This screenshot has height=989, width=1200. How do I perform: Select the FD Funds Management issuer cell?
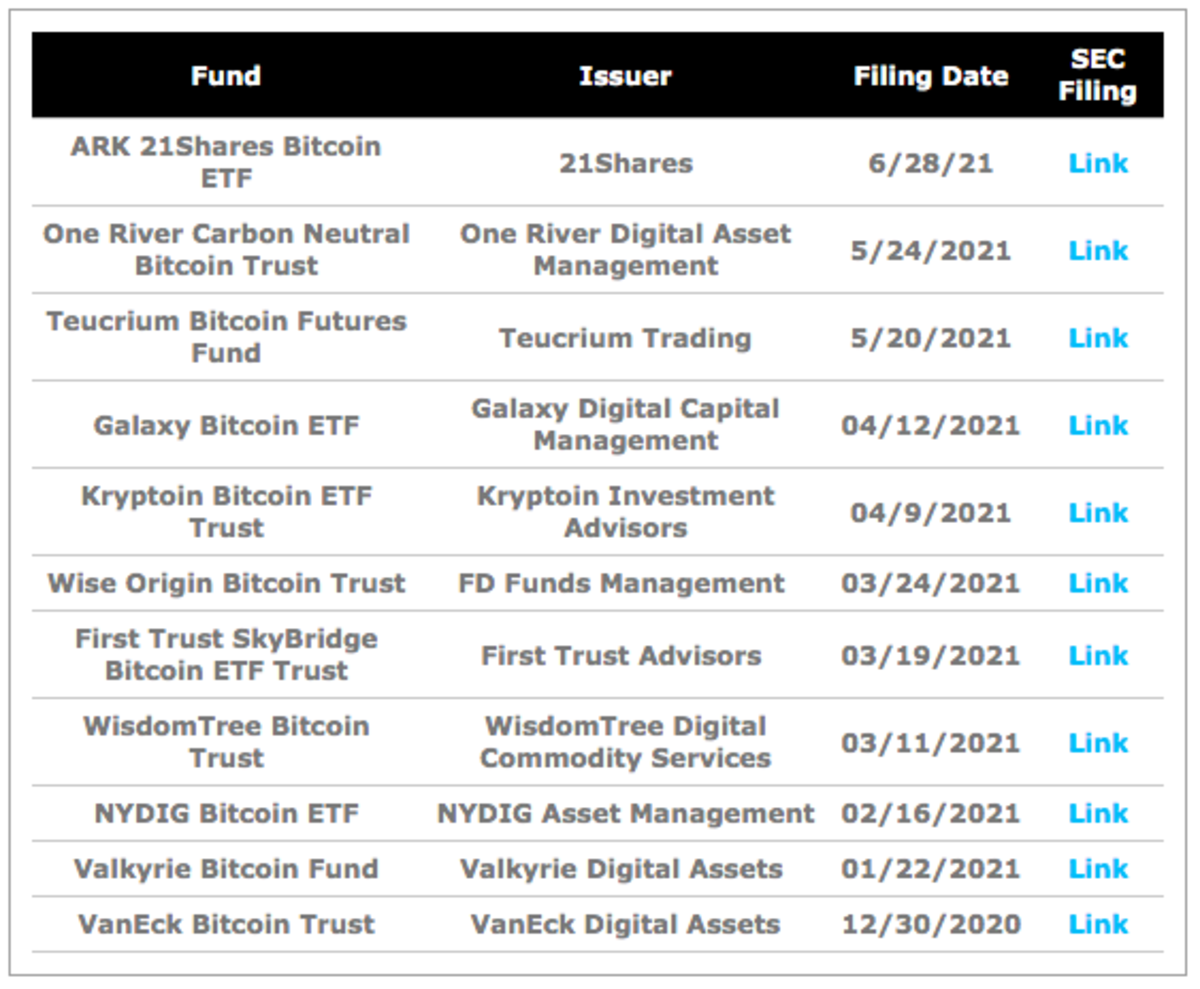622,583
